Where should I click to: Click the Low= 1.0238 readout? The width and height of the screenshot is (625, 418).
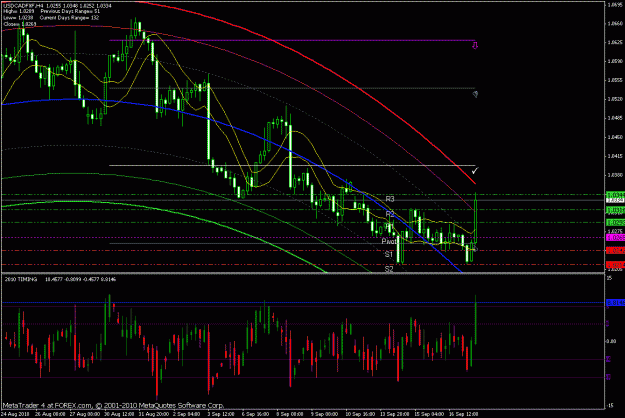point(18,18)
